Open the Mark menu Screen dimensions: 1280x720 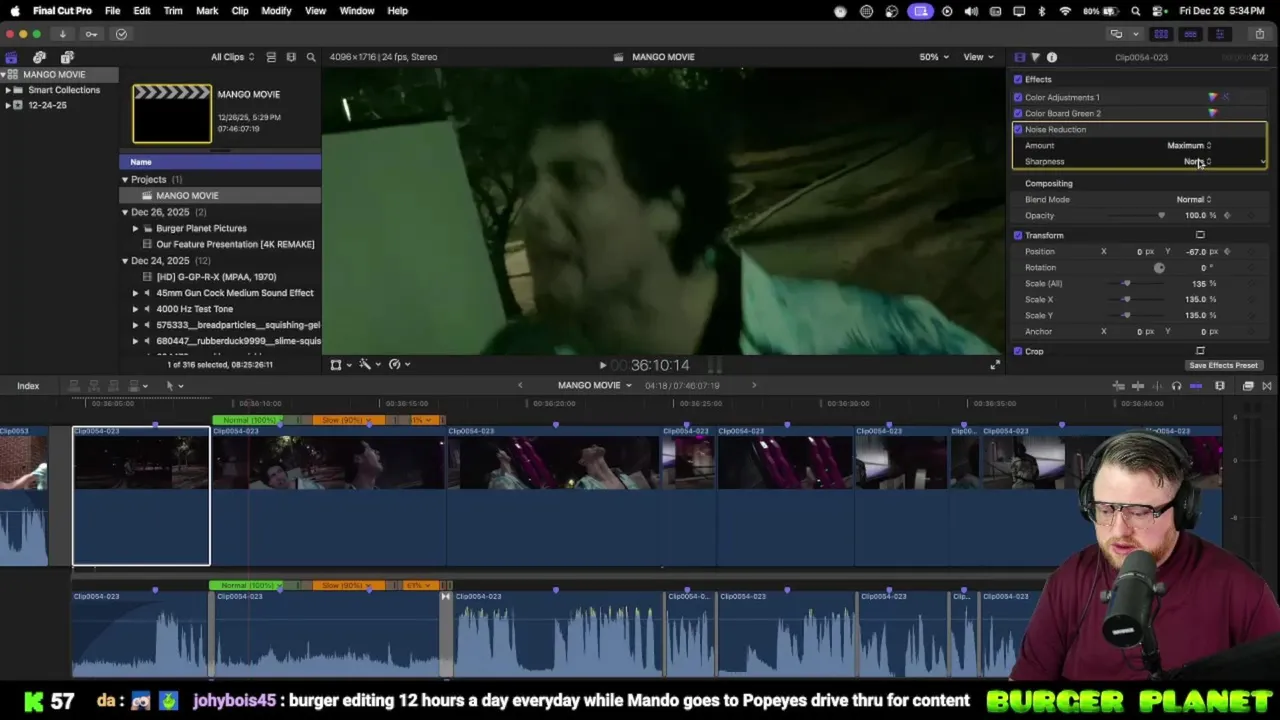click(207, 11)
